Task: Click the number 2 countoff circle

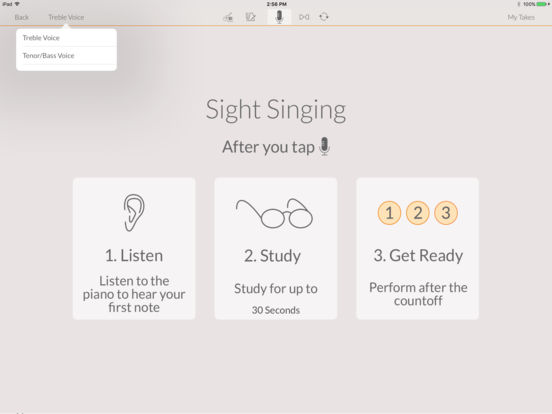Action: pyautogui.click(x=418, y=213)
